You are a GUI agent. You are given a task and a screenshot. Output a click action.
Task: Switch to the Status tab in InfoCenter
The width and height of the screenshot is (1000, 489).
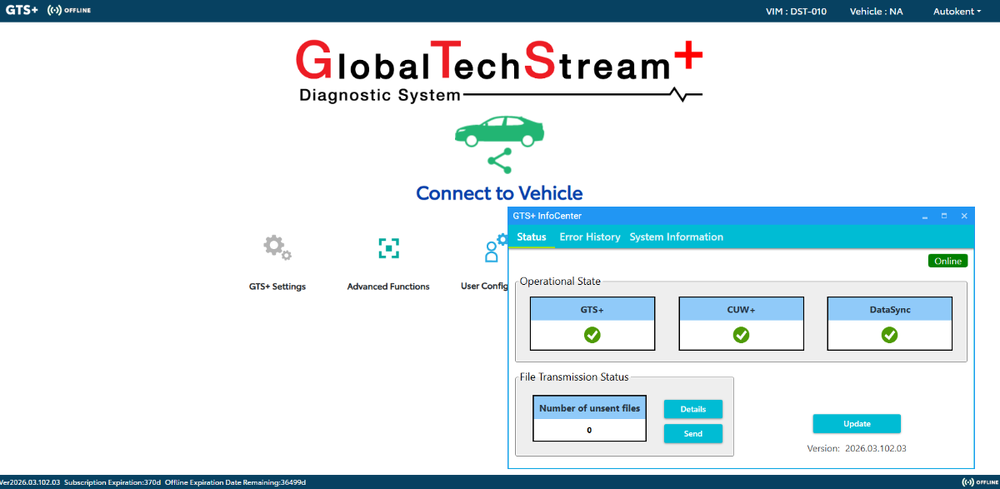(x=531, y=237)
